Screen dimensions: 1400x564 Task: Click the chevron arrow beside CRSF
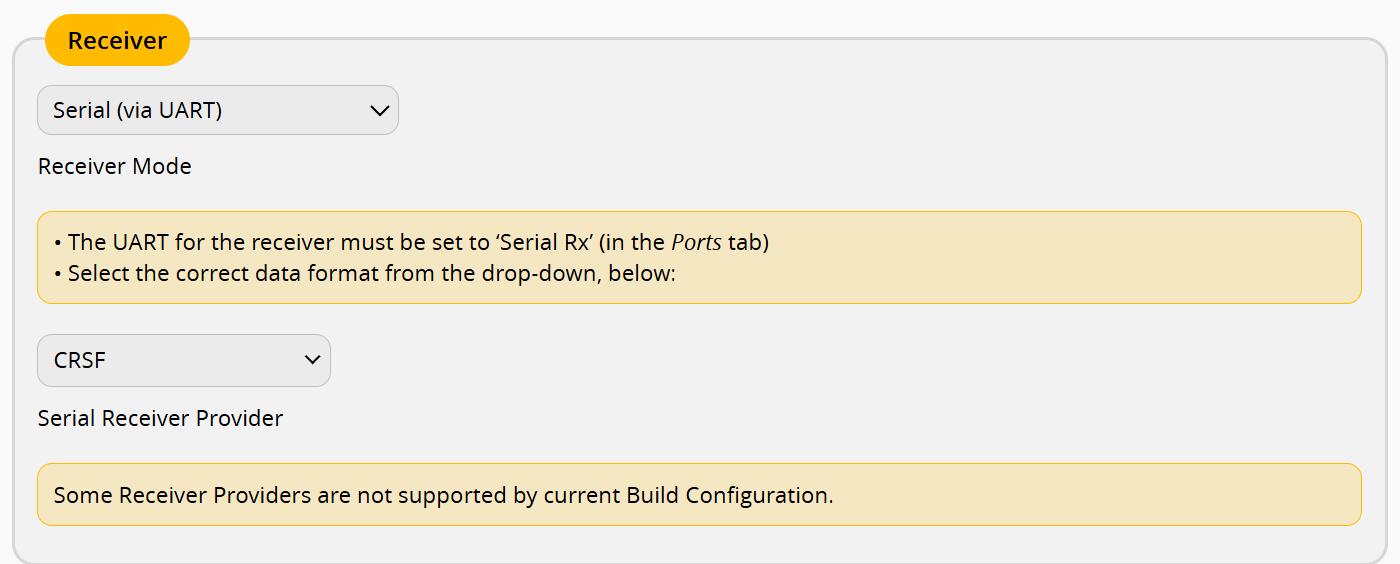pos(312,360)
